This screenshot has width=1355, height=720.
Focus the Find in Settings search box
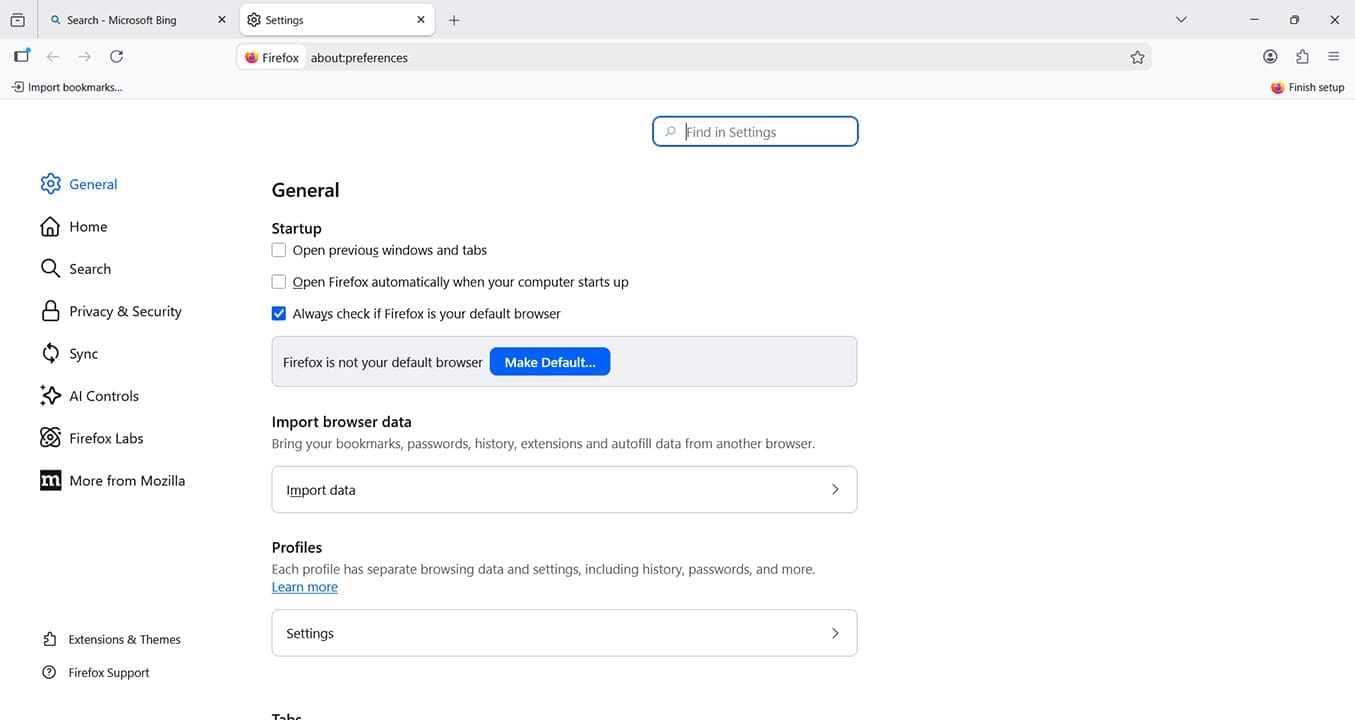[755, 132]
